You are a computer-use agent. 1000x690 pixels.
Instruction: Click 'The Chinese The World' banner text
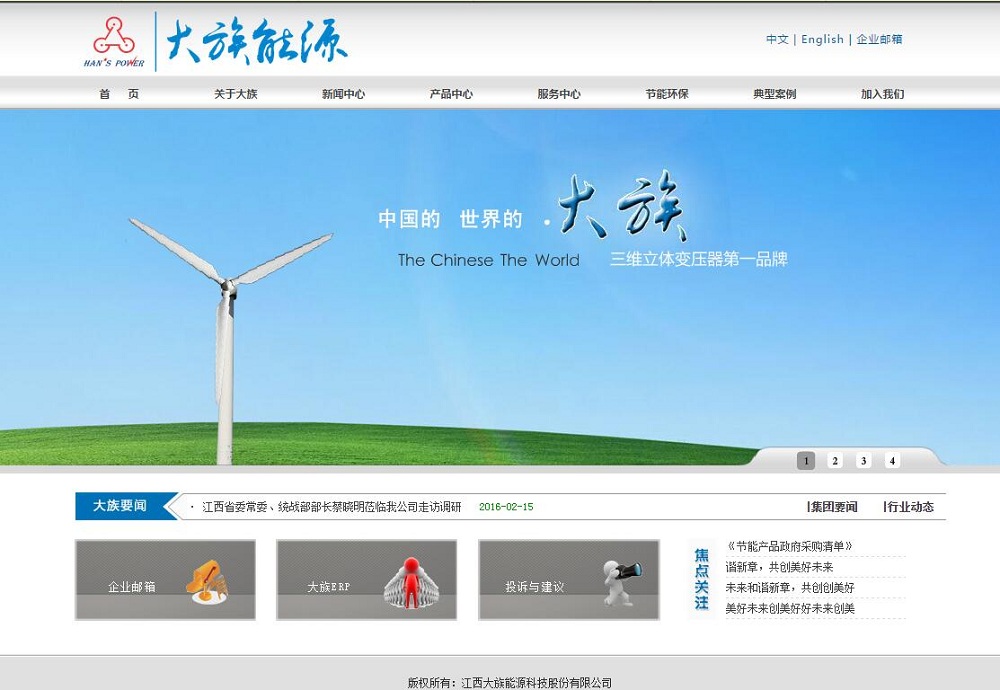pyautogui.click(x=489, y=260)
